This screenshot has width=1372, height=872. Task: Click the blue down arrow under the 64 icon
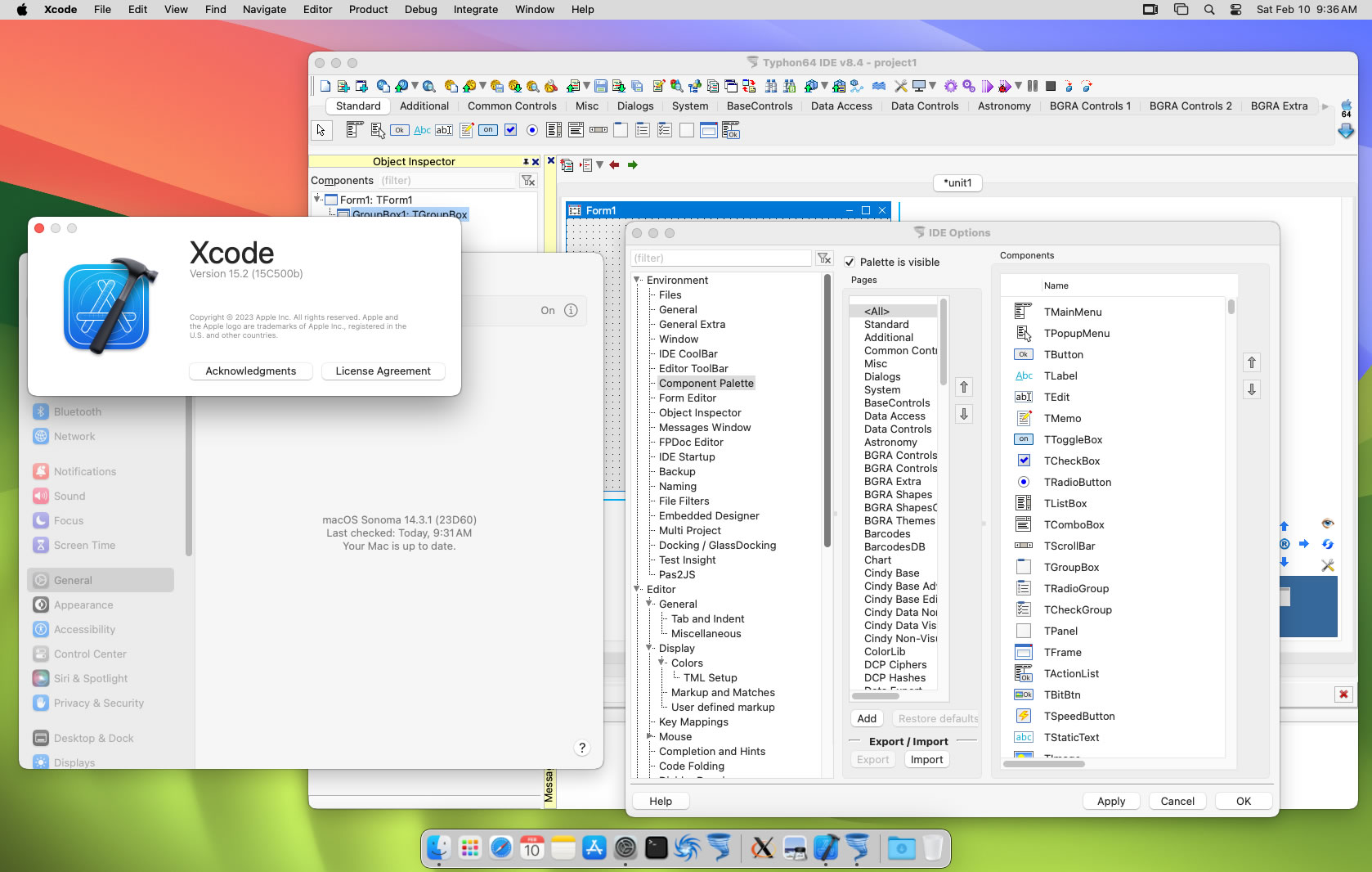[1346, 131]
